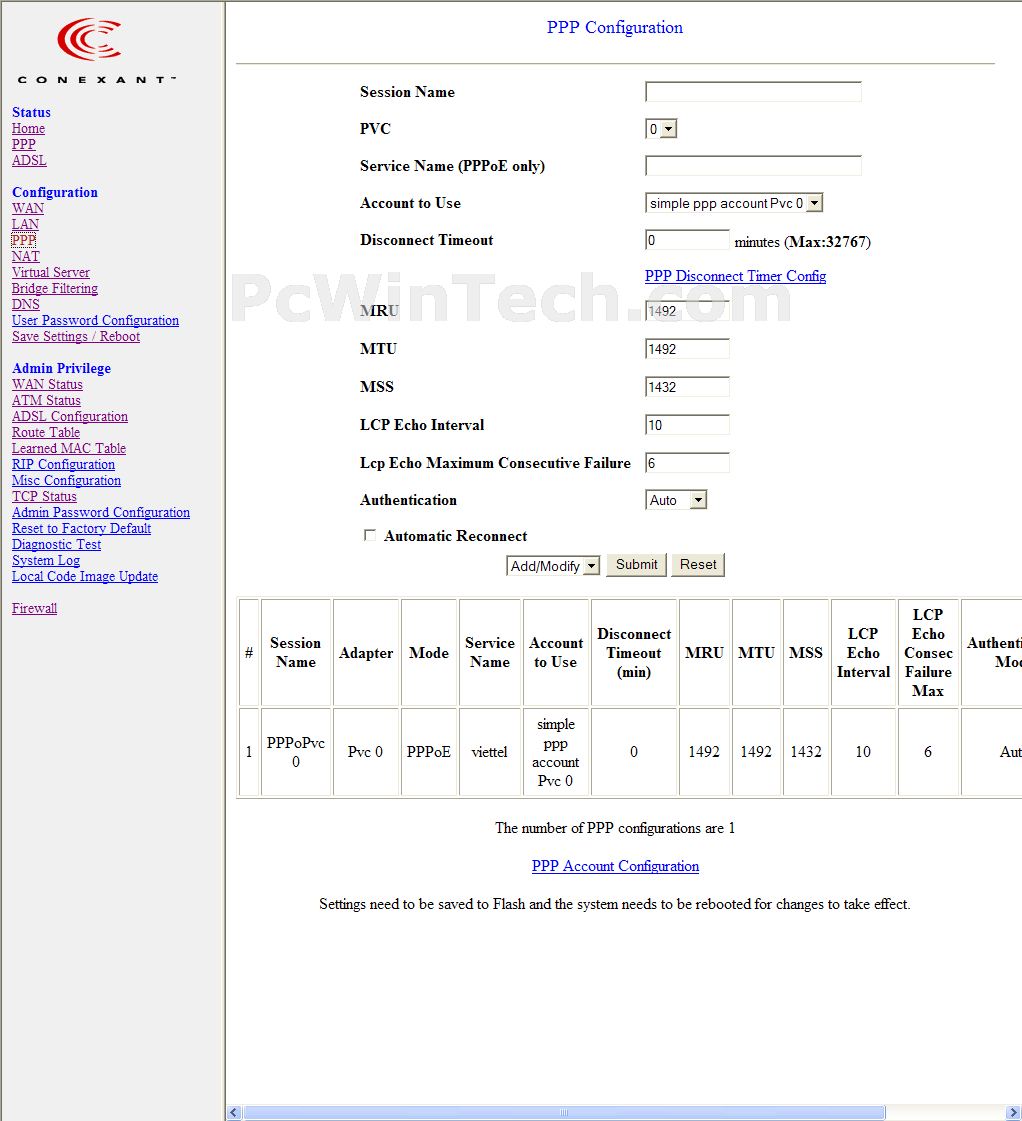Open ADSL Configuration link

coord(70,416)
